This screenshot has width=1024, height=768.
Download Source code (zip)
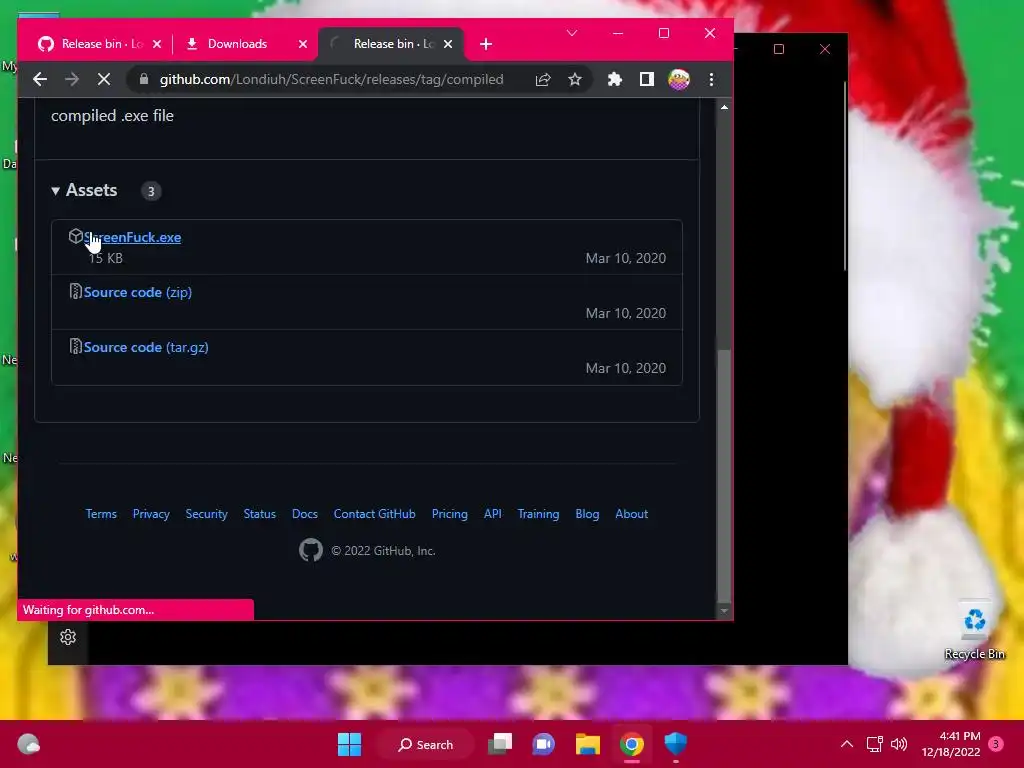click(x=138, y=292)
